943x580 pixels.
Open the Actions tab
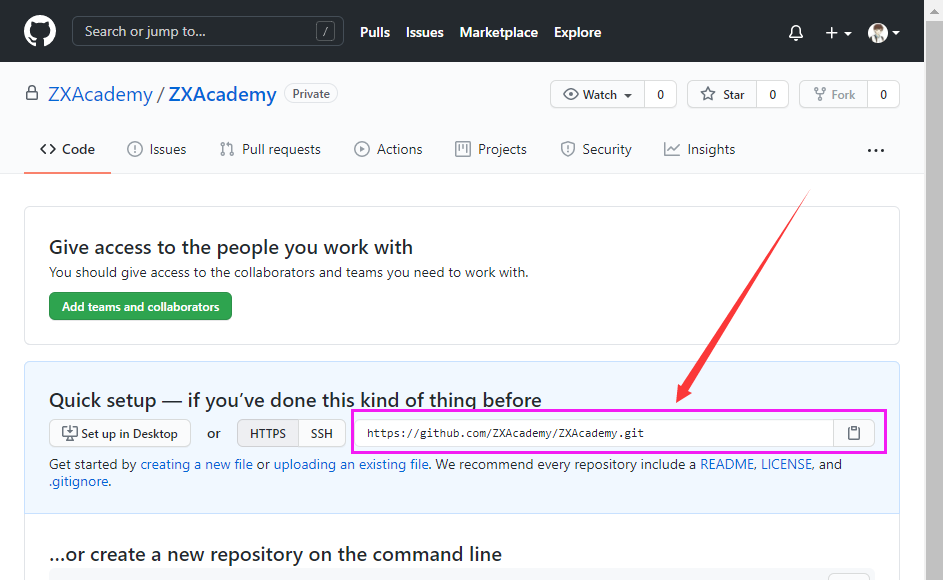pos(388,149)
